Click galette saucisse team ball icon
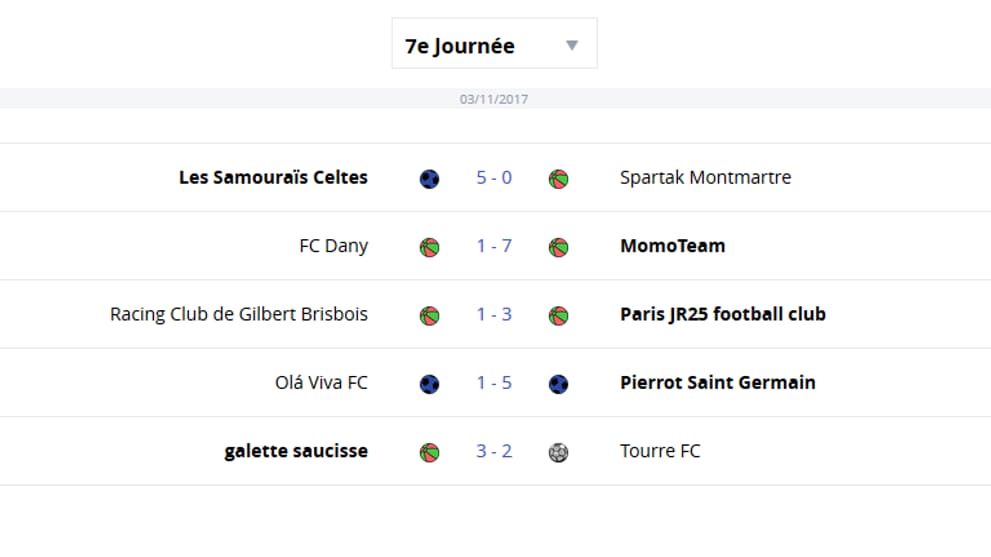991x557 pixels. tap(429, 452)
